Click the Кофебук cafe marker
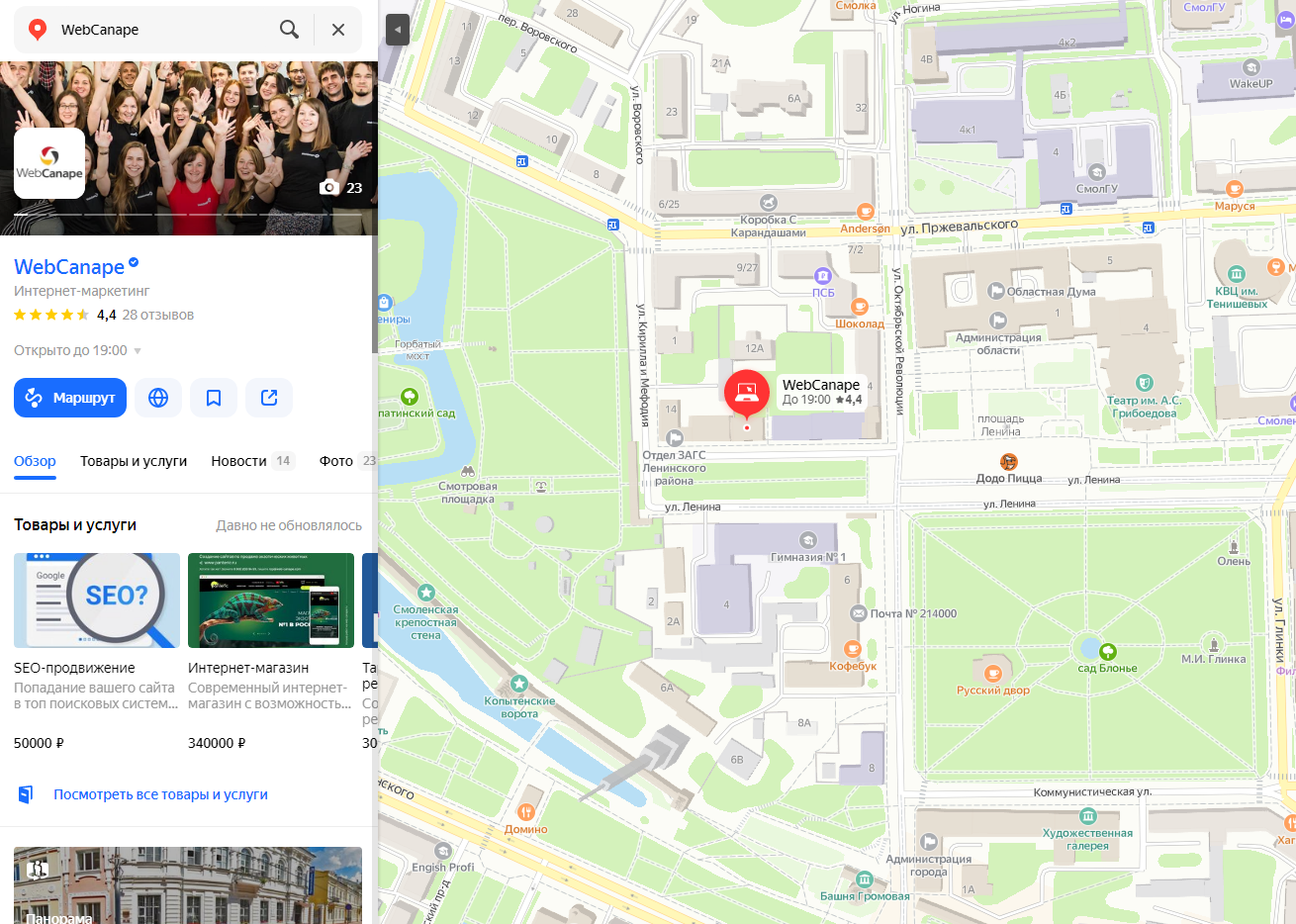The width and height of the screenshot is (1296, 924). (x=853, y=649)
